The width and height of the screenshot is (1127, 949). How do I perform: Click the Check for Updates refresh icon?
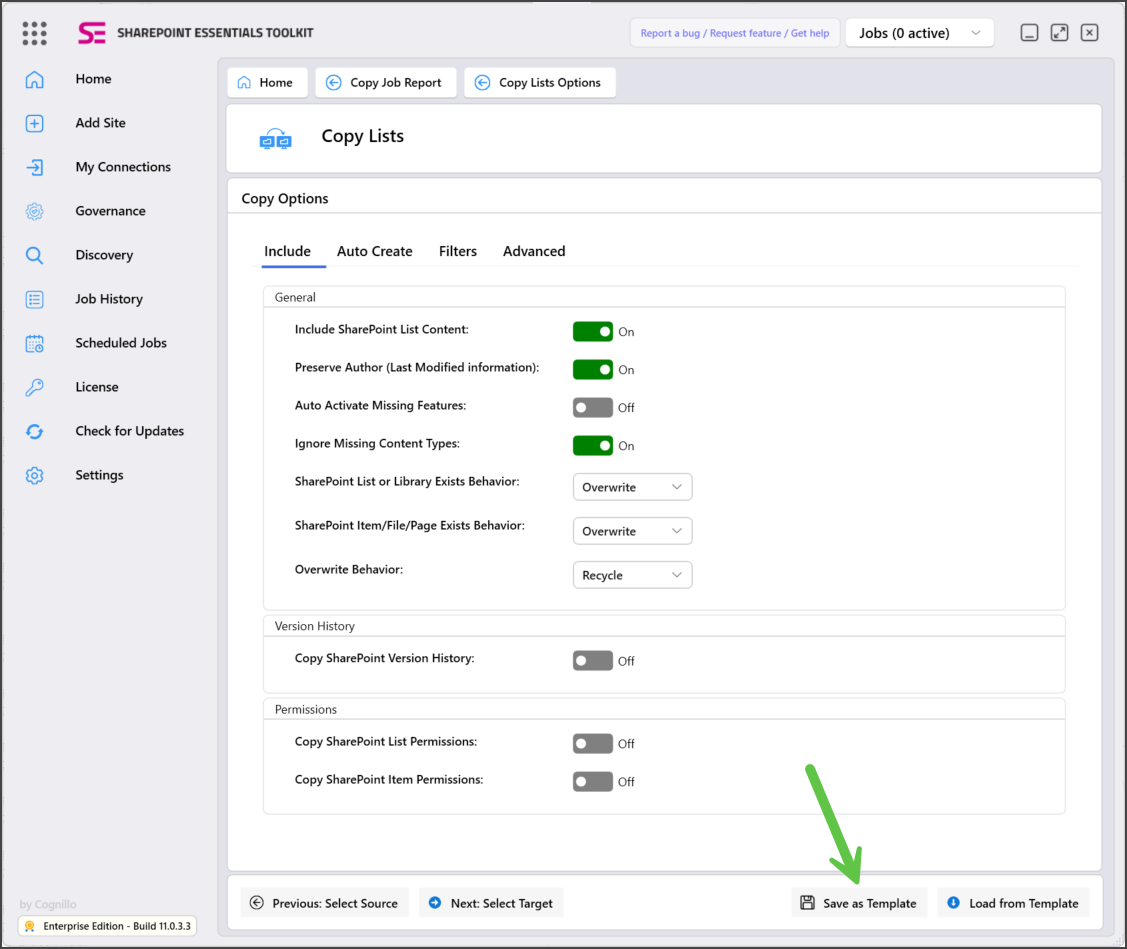pyautogui.click(x=34, y=431)
